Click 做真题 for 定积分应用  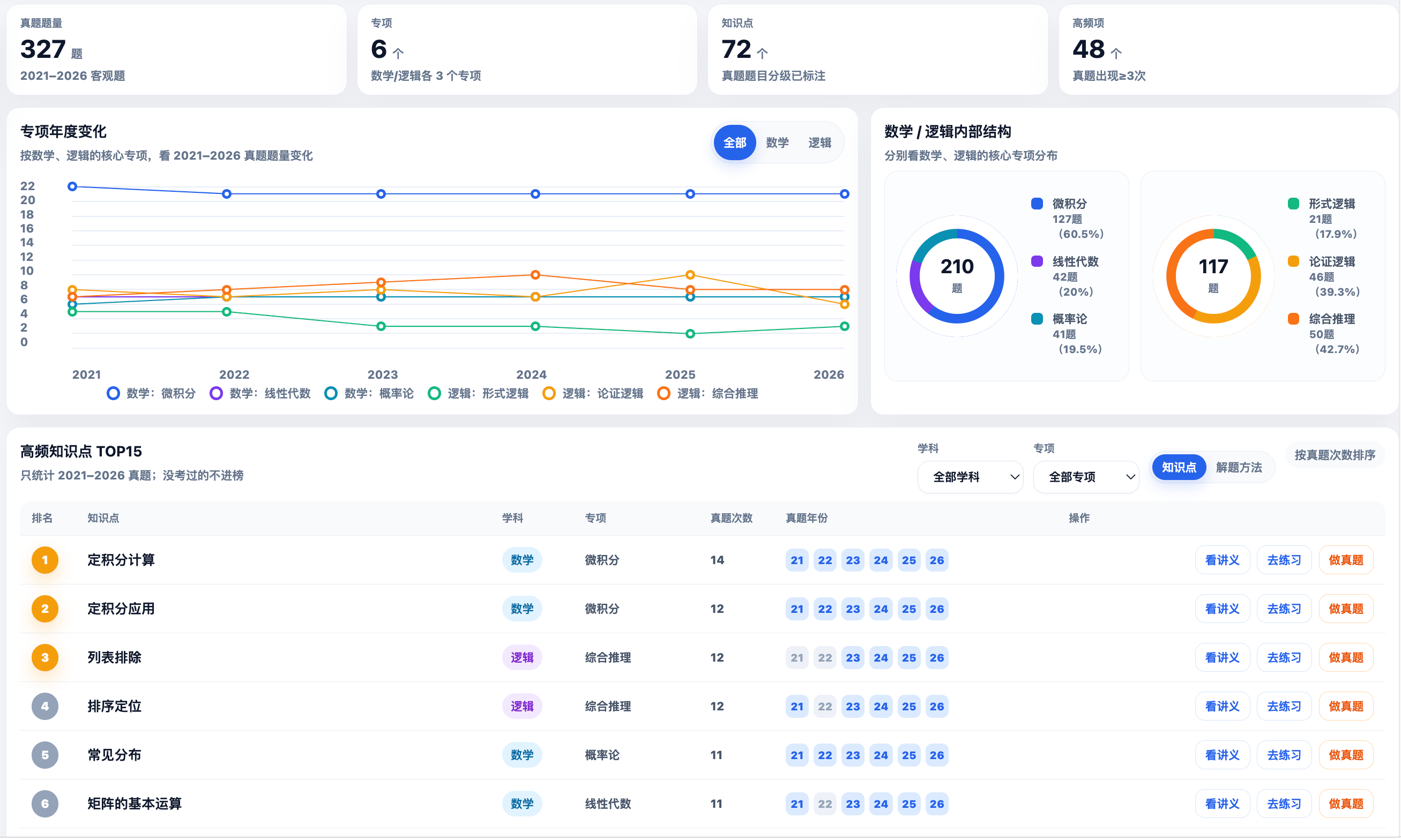pos(1346,609)
